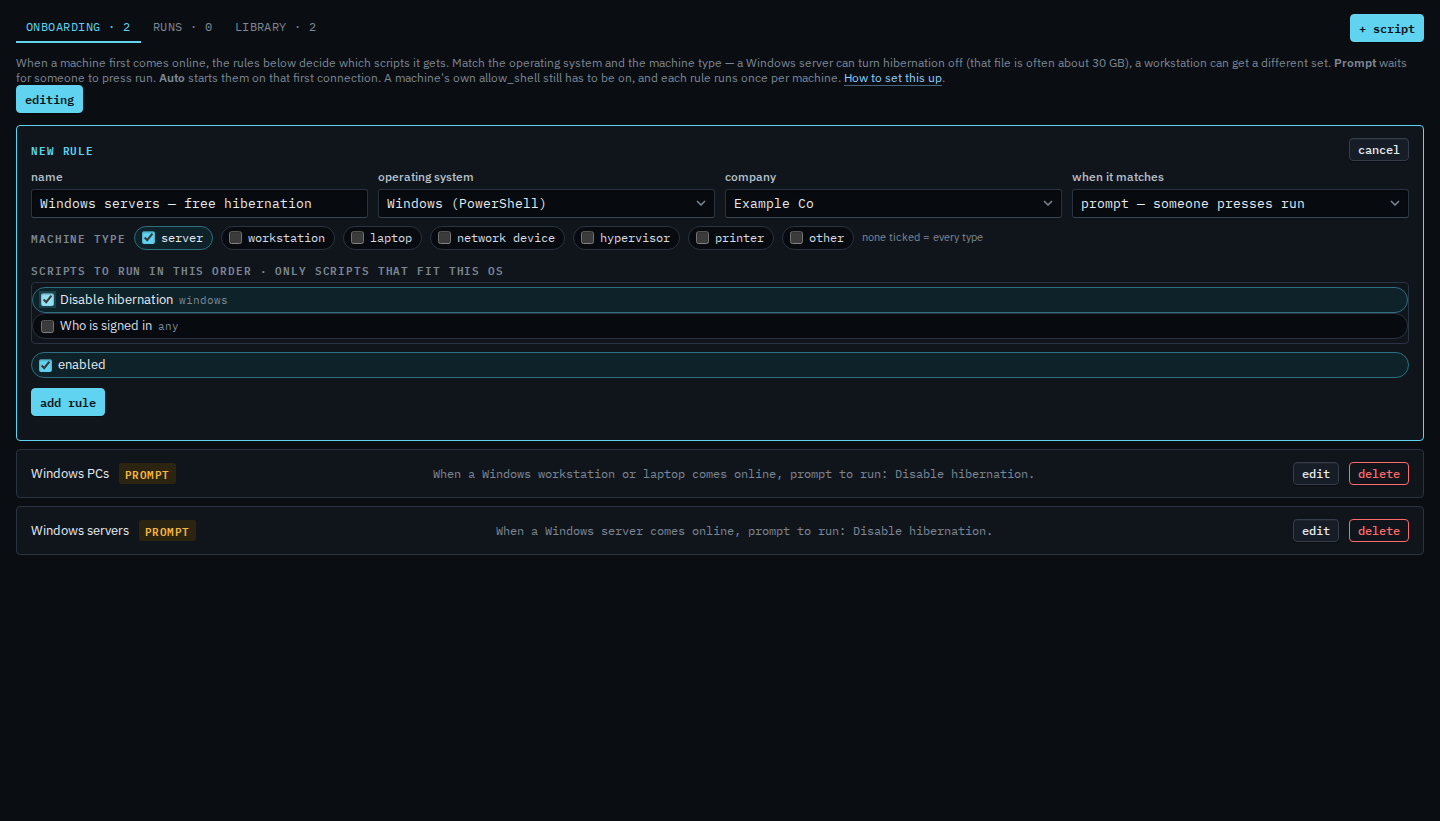Click the NEW RULE heading
The image size is (1440, 821).
point(62,151)
